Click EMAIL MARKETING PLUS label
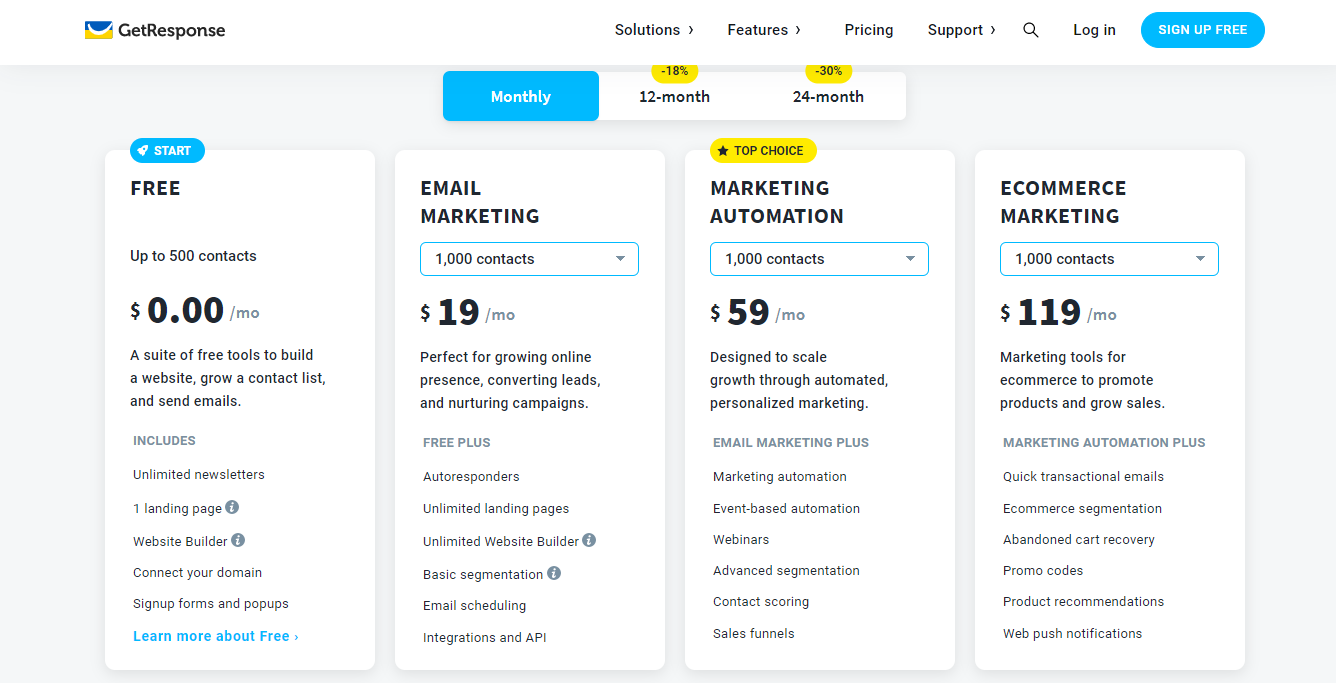 tap(791, 442)
